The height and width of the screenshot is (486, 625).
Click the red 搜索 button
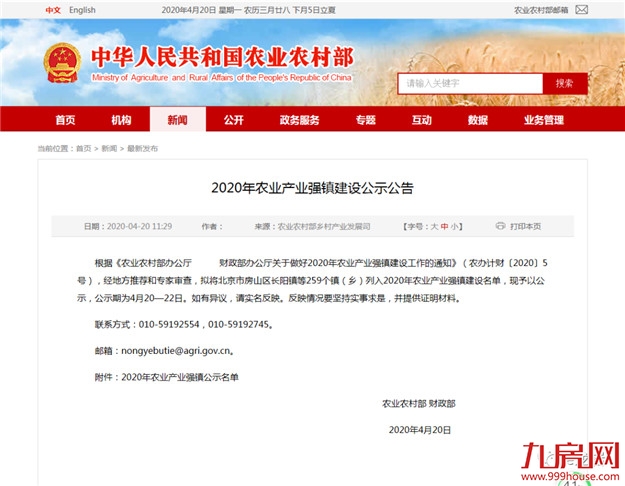coord(565,83)
